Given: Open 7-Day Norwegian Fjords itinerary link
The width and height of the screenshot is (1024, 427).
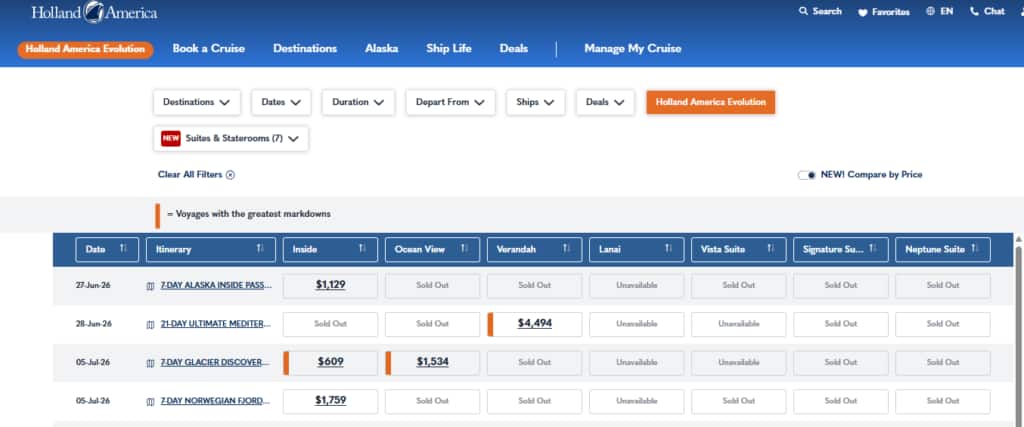Looking at the screenshot, I should (x=216, y=401).
